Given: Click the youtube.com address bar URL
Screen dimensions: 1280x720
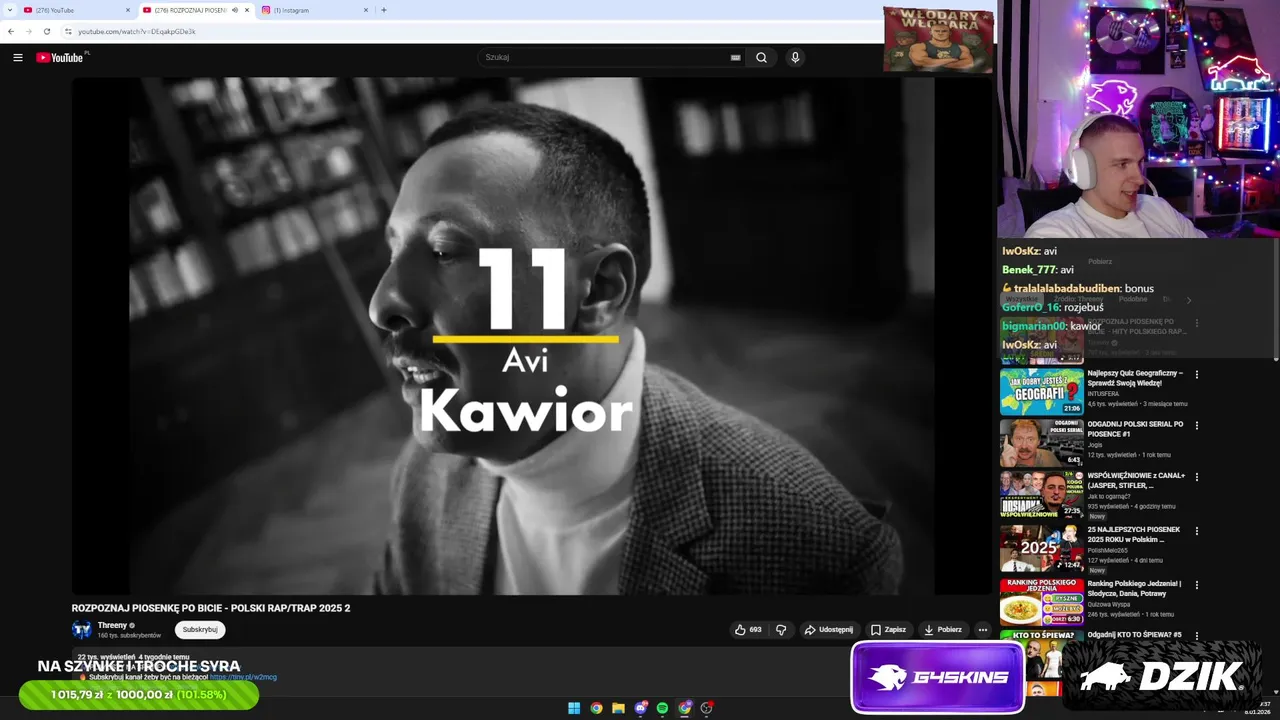Looking at the screenshot, I should click(137, 32).
